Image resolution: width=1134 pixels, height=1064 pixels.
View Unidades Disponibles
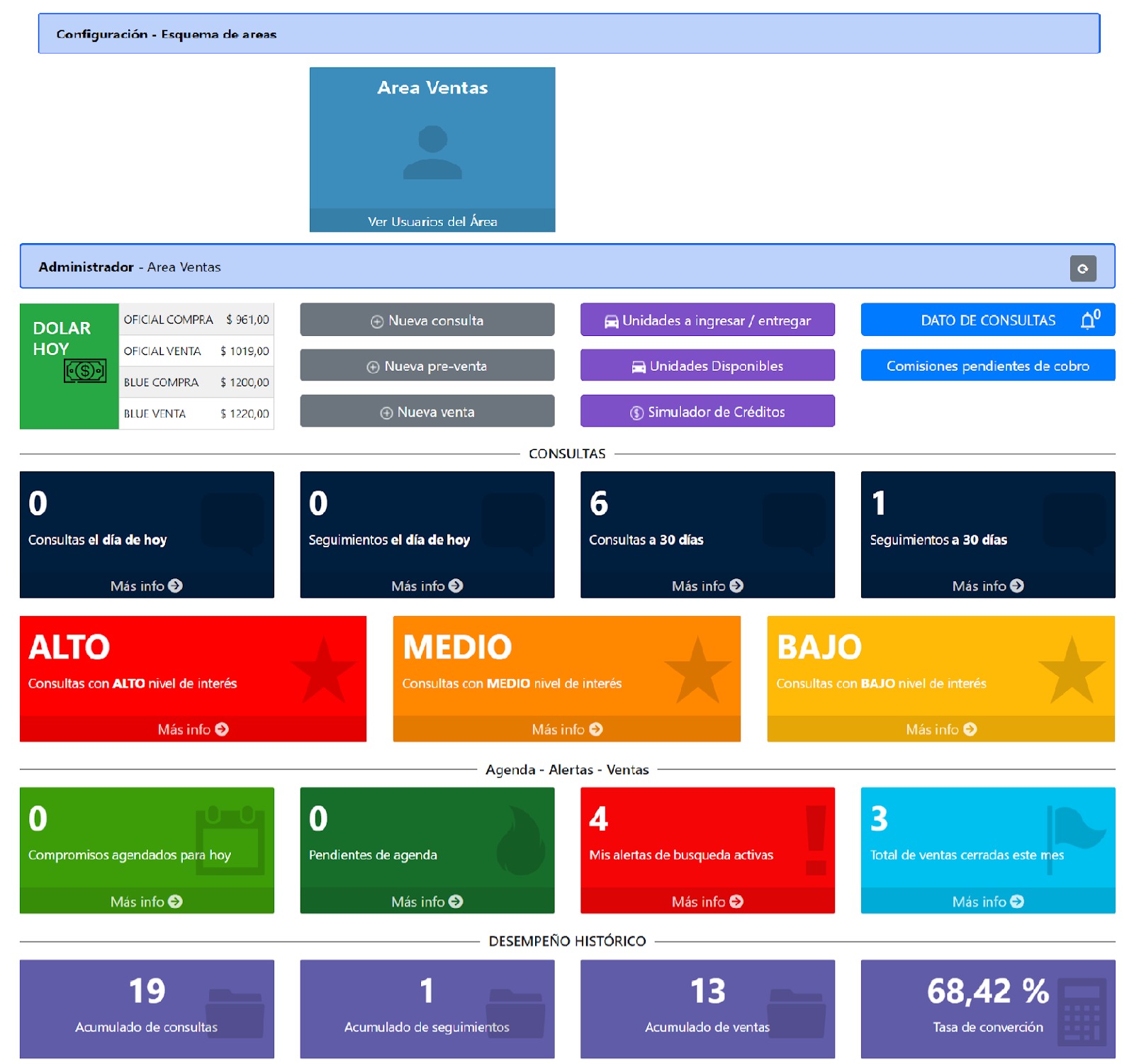[x=707, y=365]
